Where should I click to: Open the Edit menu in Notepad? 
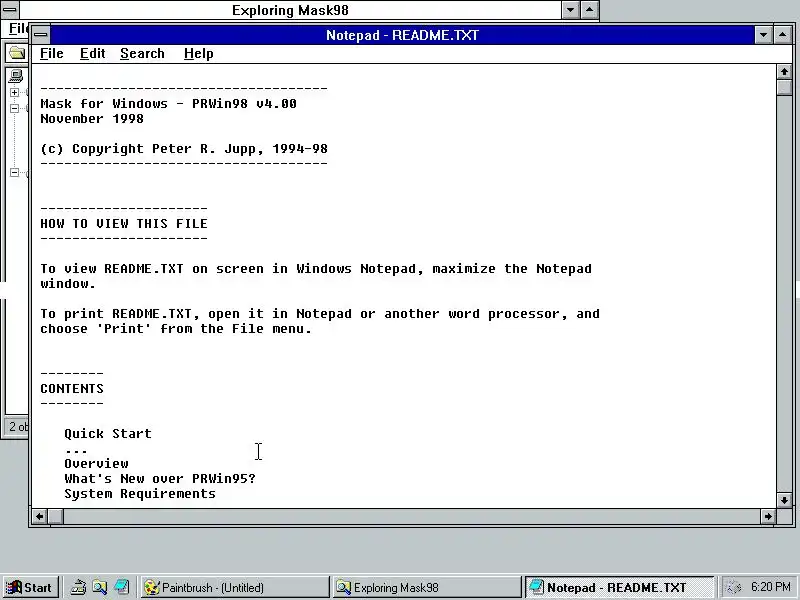pyautogui.click(x=92, y=54)
